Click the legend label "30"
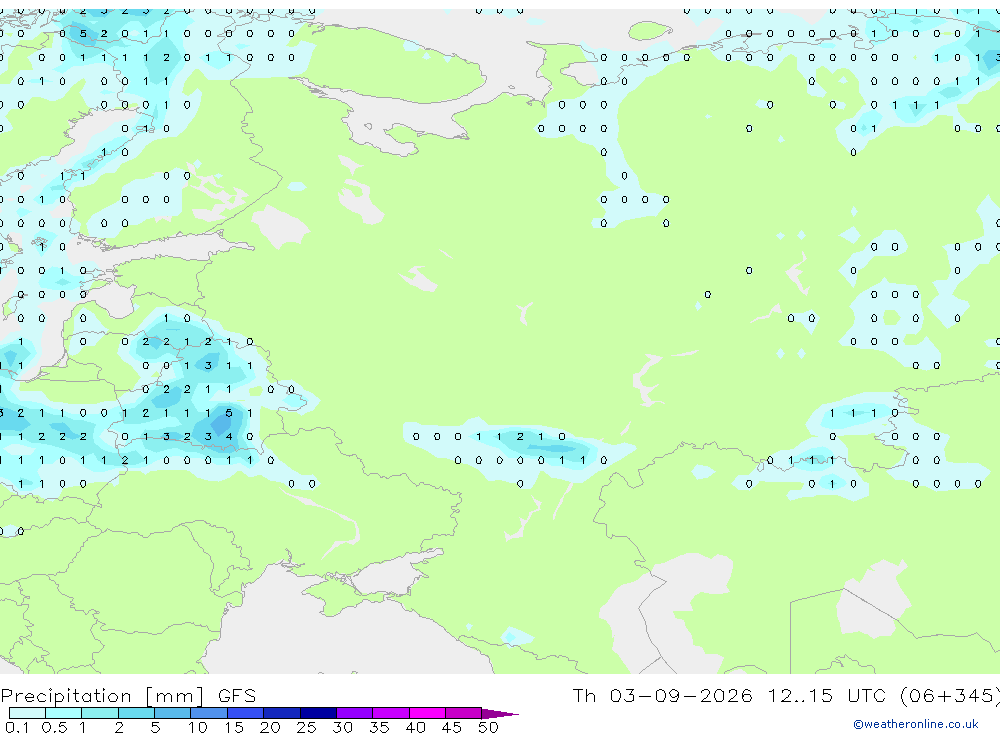Image resolution: width=1000 pixels, height=733 pixels. tap(343, 727)
